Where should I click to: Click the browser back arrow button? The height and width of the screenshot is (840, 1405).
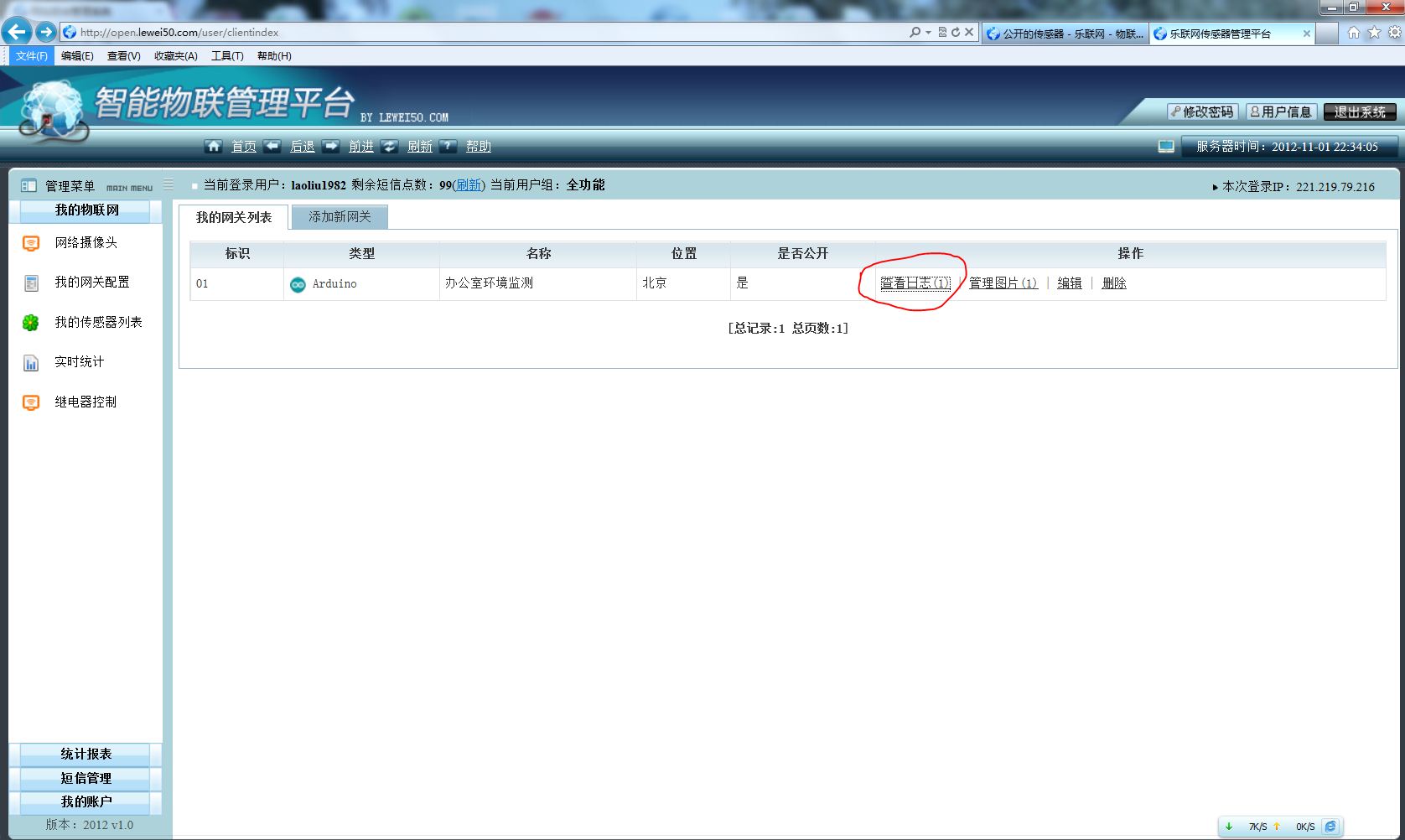[17, 33]
